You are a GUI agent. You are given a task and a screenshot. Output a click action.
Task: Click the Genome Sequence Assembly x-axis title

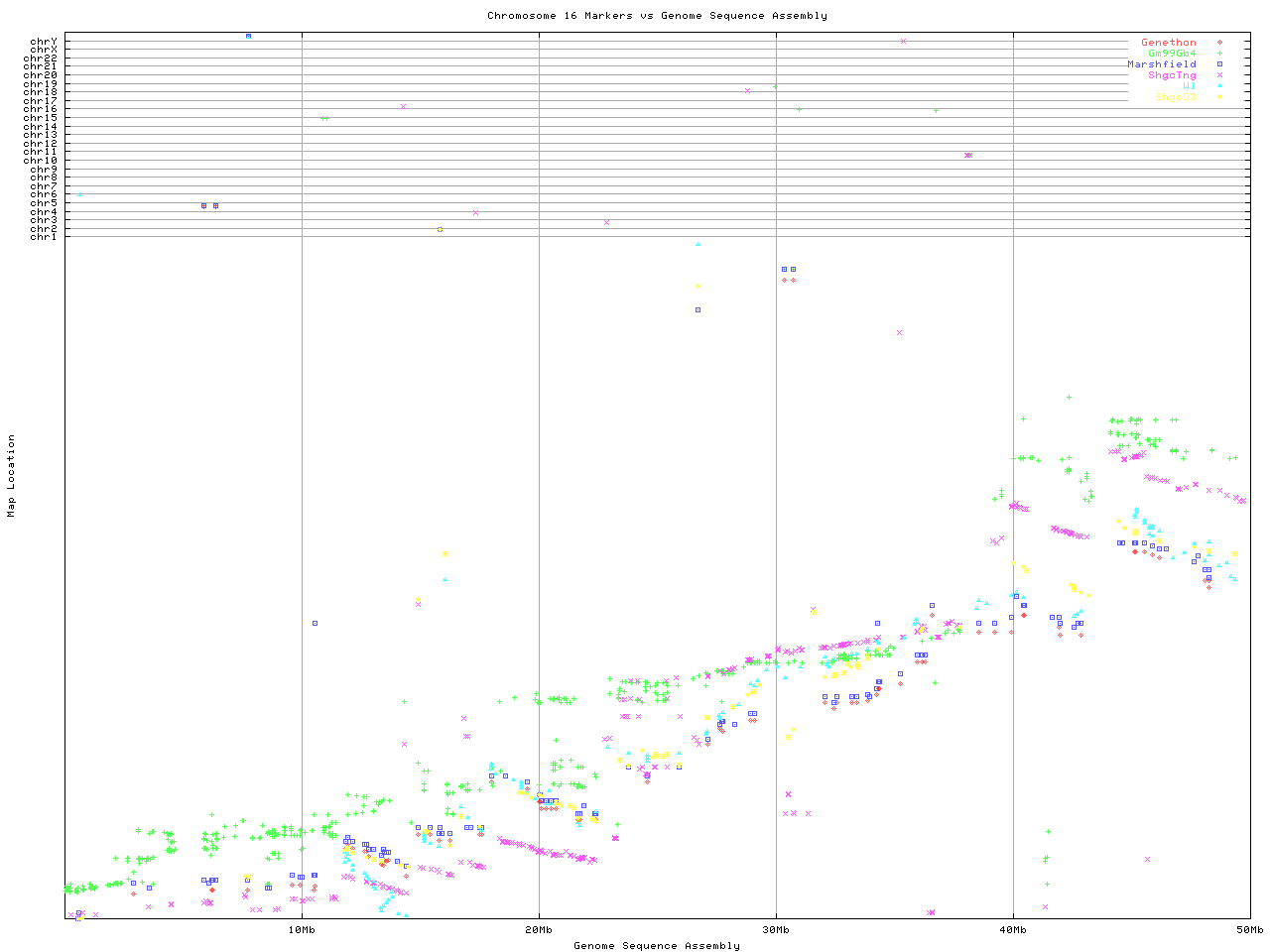tap(657, 945)
